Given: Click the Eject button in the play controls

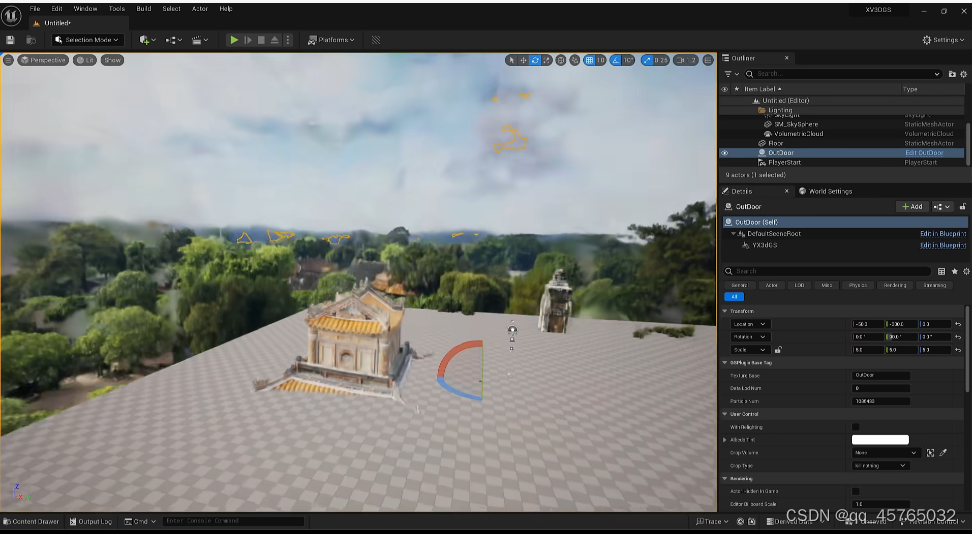Looking at the screenshot, I should tap(275, 40).
